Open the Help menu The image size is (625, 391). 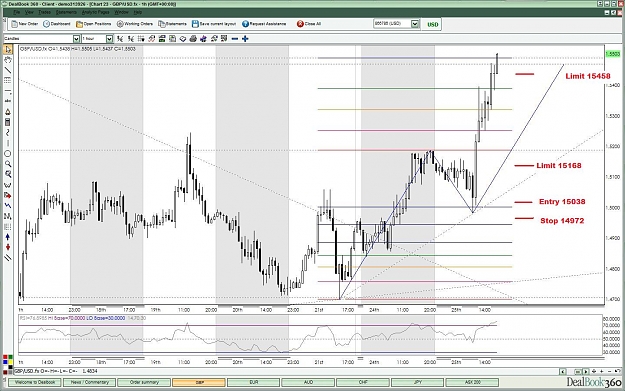[138, 12]
